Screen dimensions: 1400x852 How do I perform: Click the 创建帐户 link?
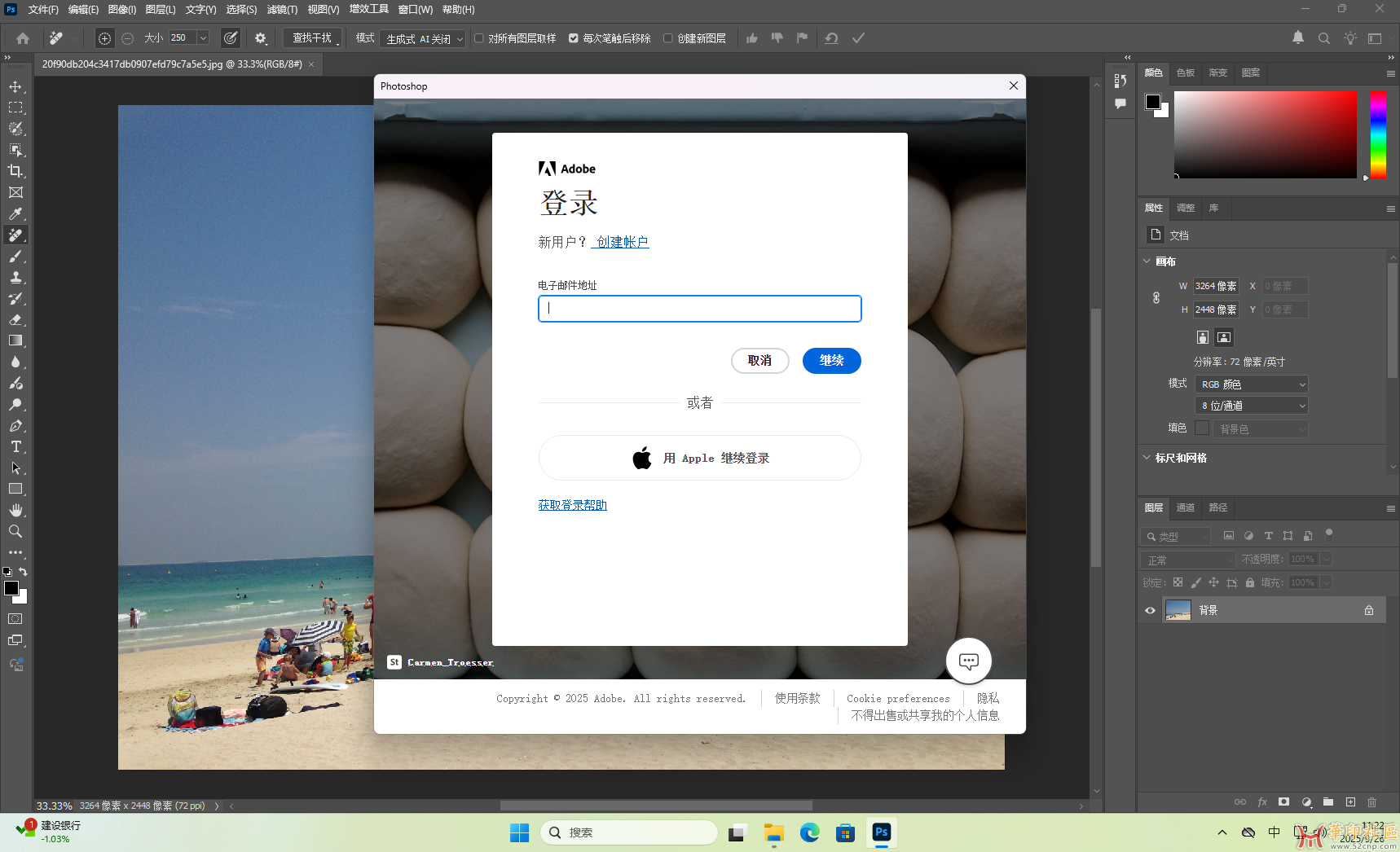tap(623, 242)
